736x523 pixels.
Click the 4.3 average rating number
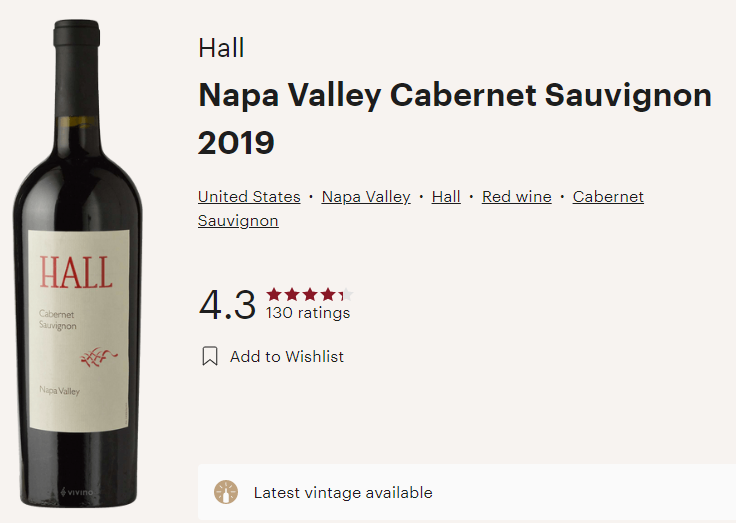[x=227, y=305]
